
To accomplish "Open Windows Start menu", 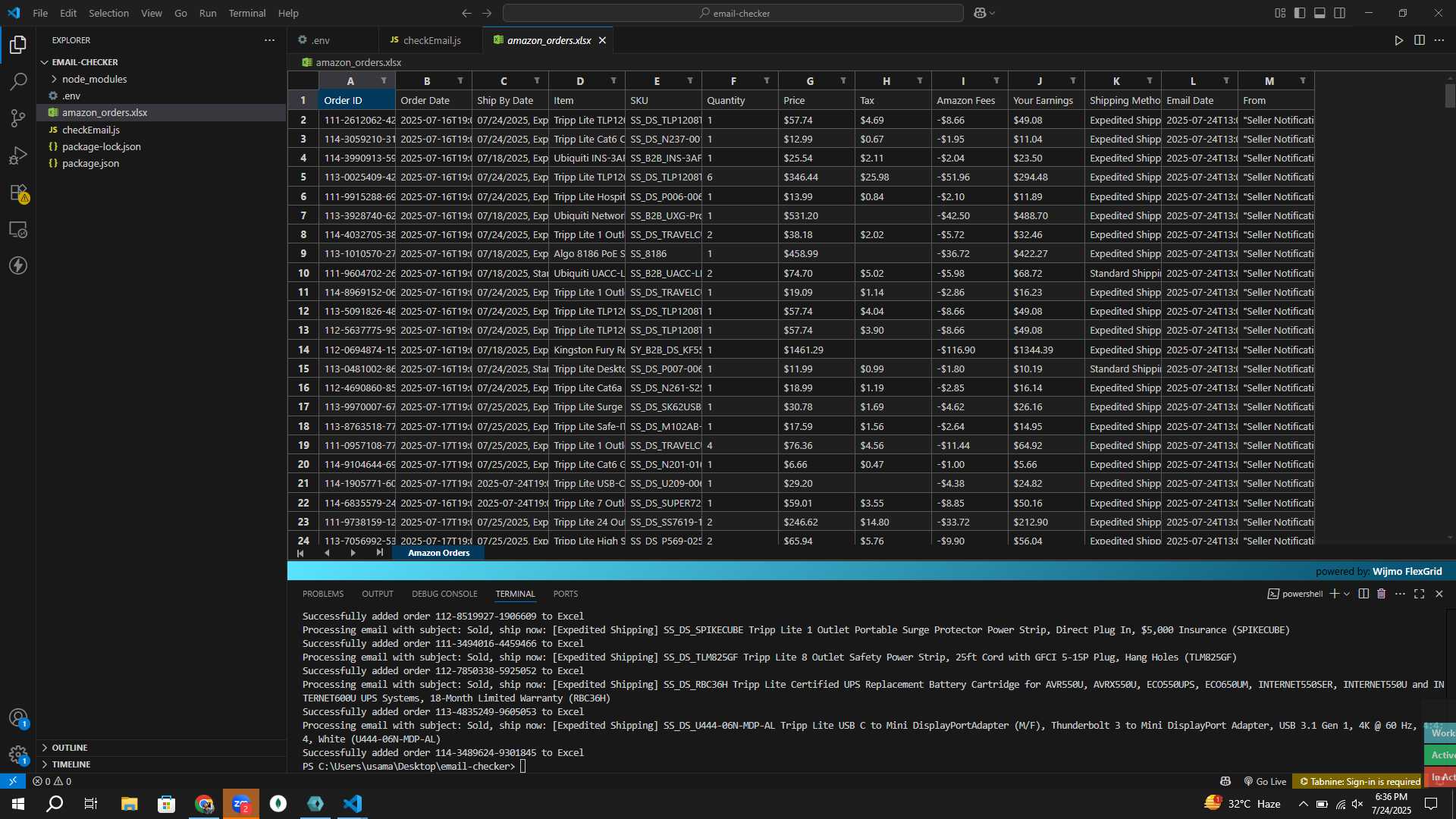I will click(18, 804).
